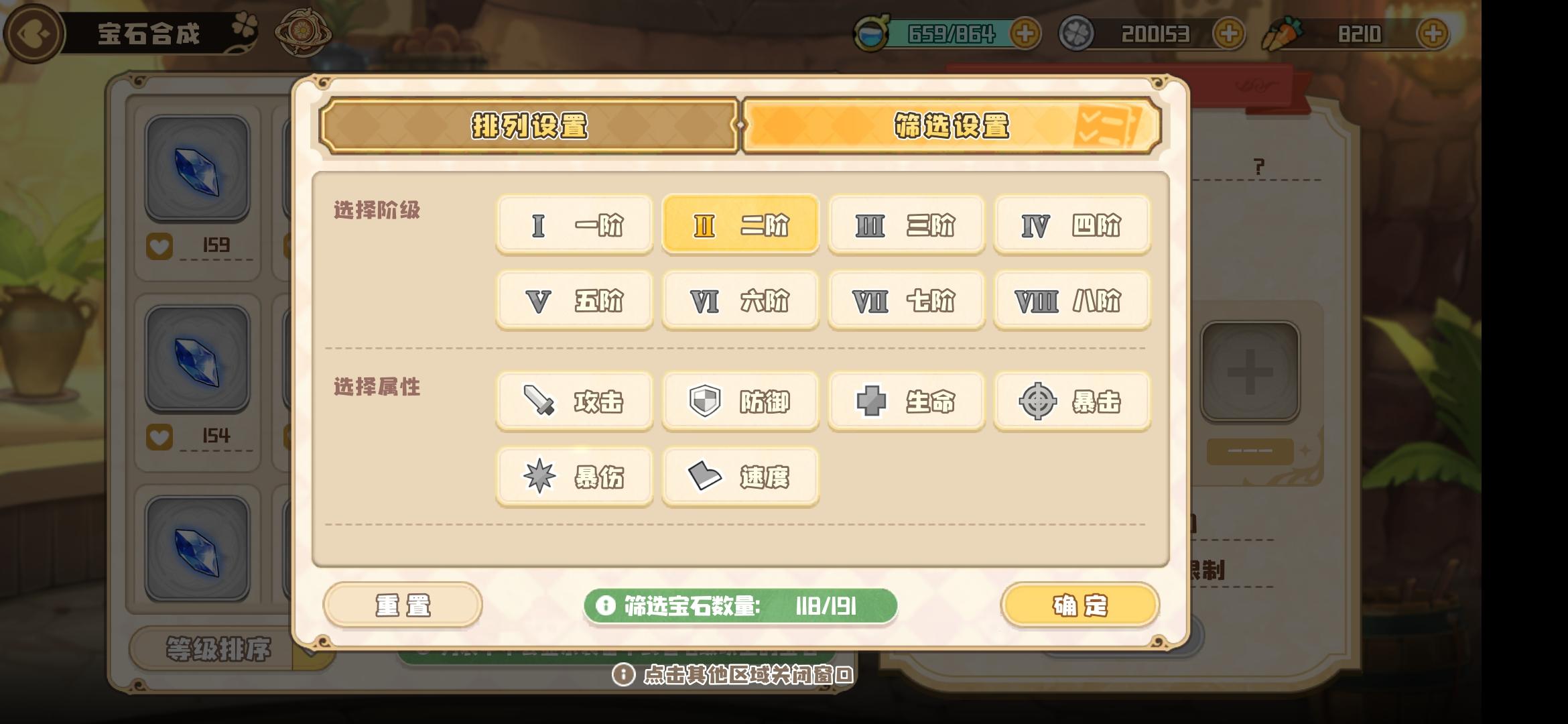1568x724 pixels.
Task: Click the heart-shaped back arrow icon
Action: pyautogui.click(x=34, y=34)
